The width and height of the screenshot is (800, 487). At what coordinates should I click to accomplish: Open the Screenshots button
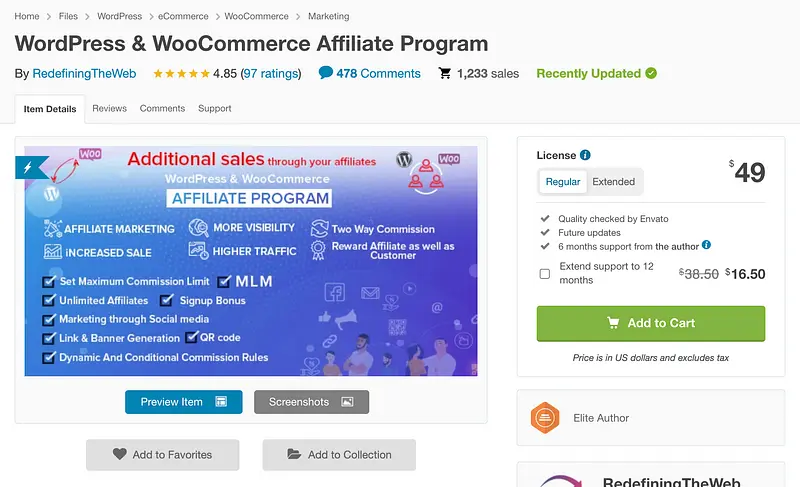point(311,402)
